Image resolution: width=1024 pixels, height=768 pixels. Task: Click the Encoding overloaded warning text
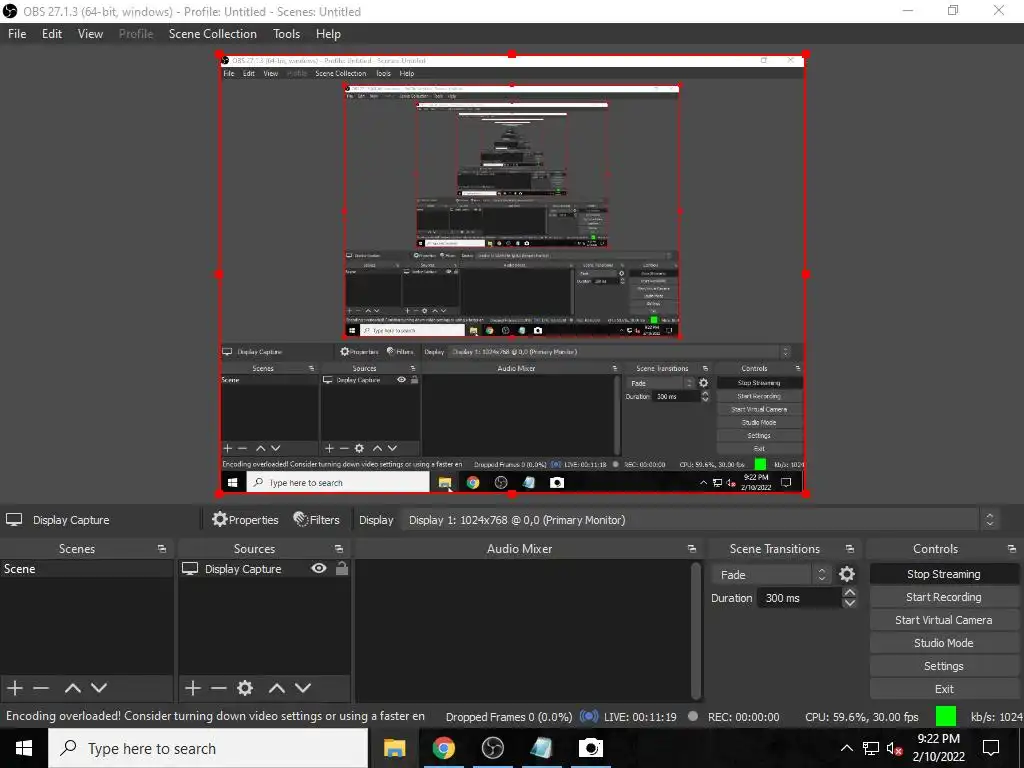pos(216,716)
